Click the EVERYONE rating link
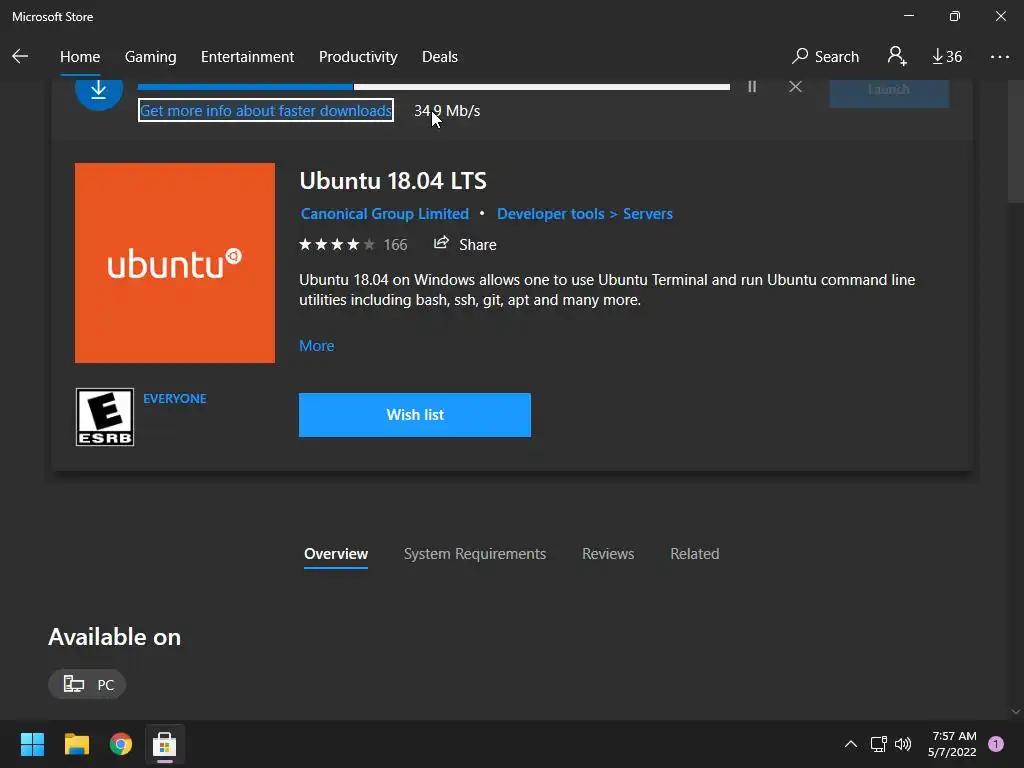Viewport: 1024px width, 768px height. (x=174, y=398)
